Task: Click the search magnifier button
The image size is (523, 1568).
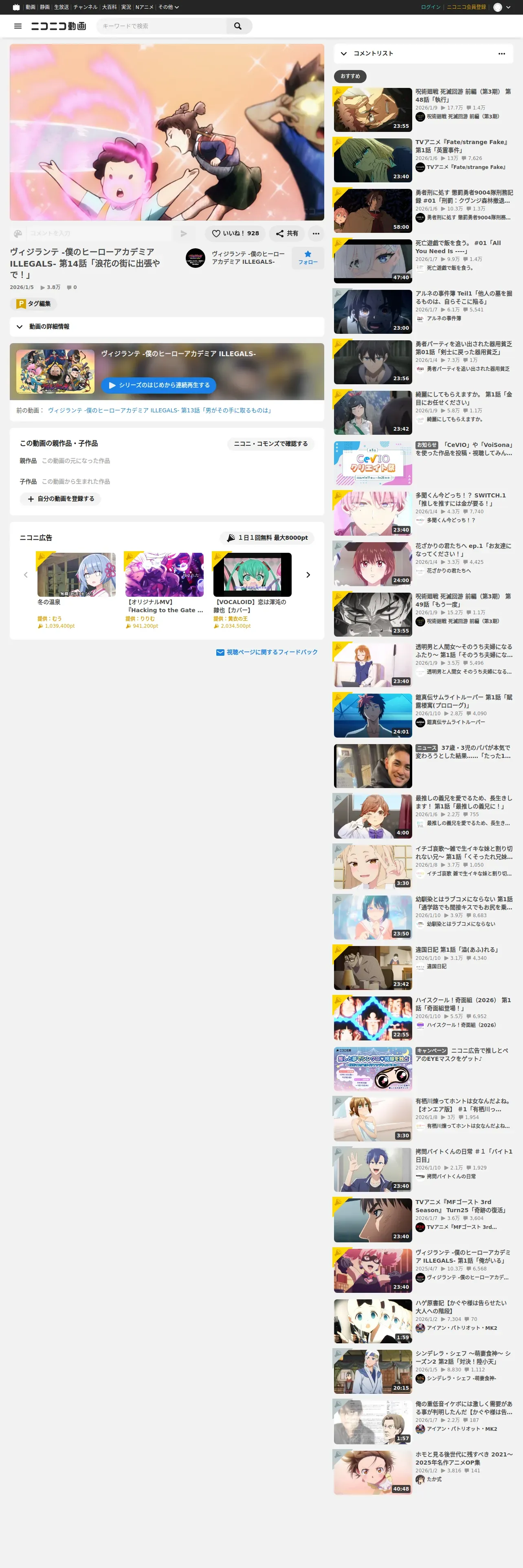Action: point(238,26)
